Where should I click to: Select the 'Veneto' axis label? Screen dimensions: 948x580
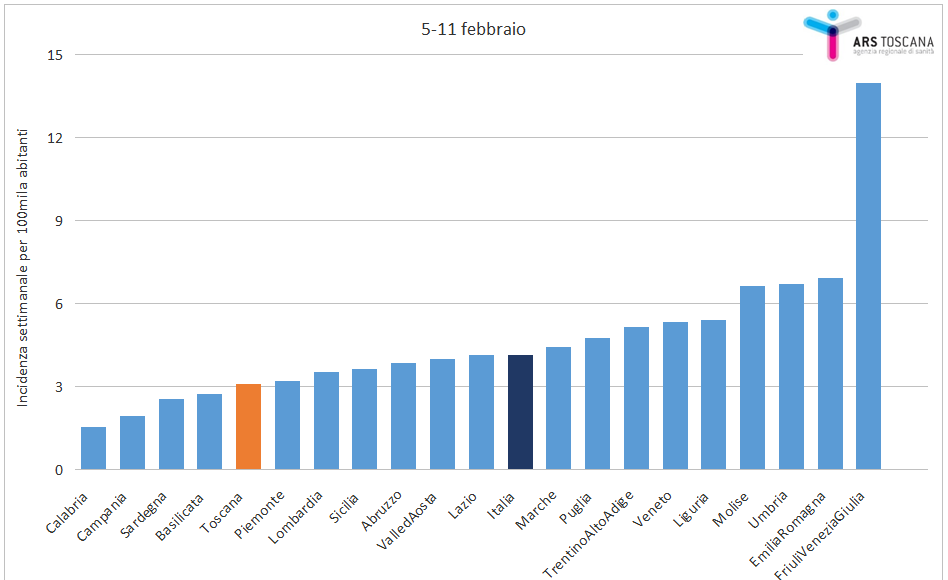point(652,509)
